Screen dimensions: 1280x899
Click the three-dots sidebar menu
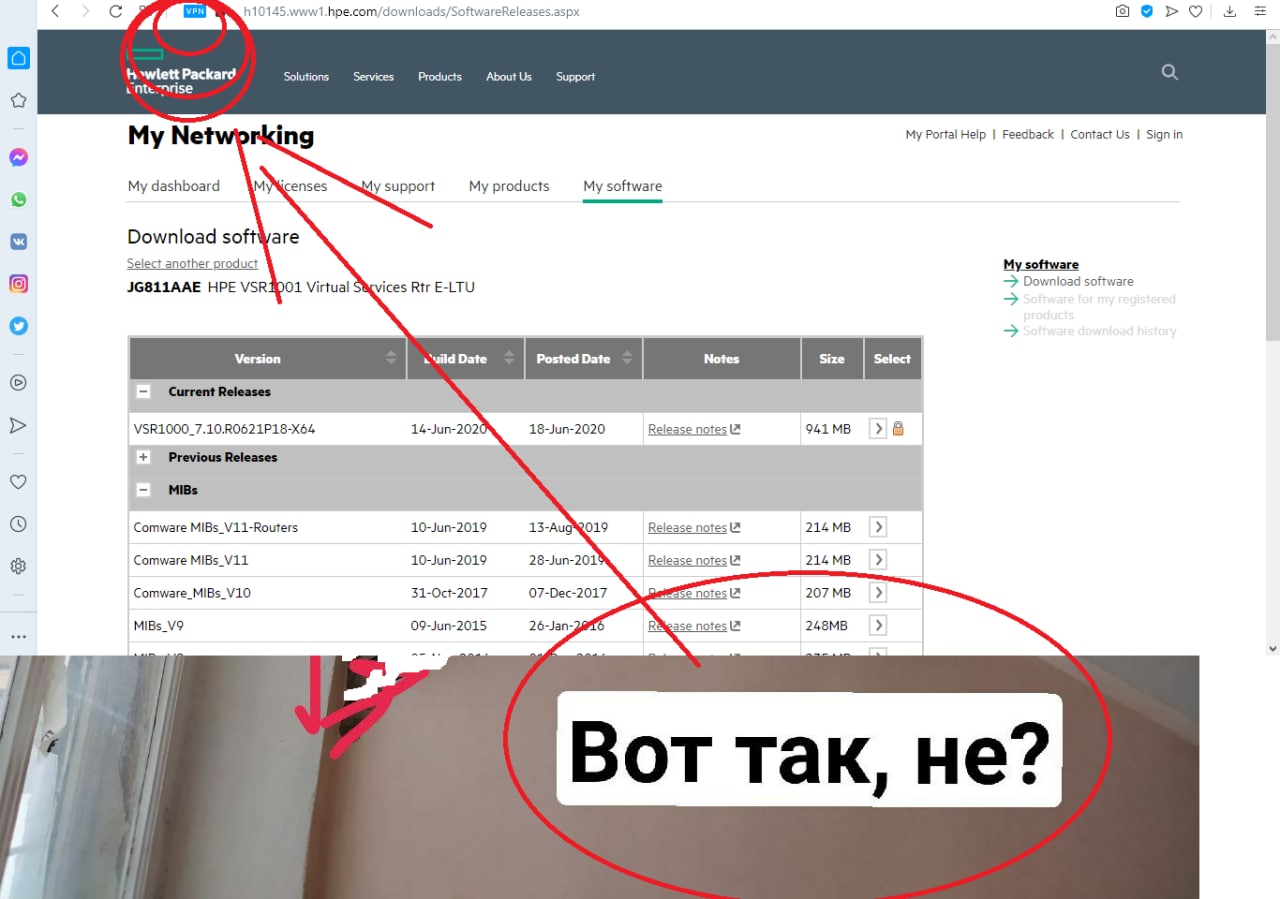pos(18,636)
